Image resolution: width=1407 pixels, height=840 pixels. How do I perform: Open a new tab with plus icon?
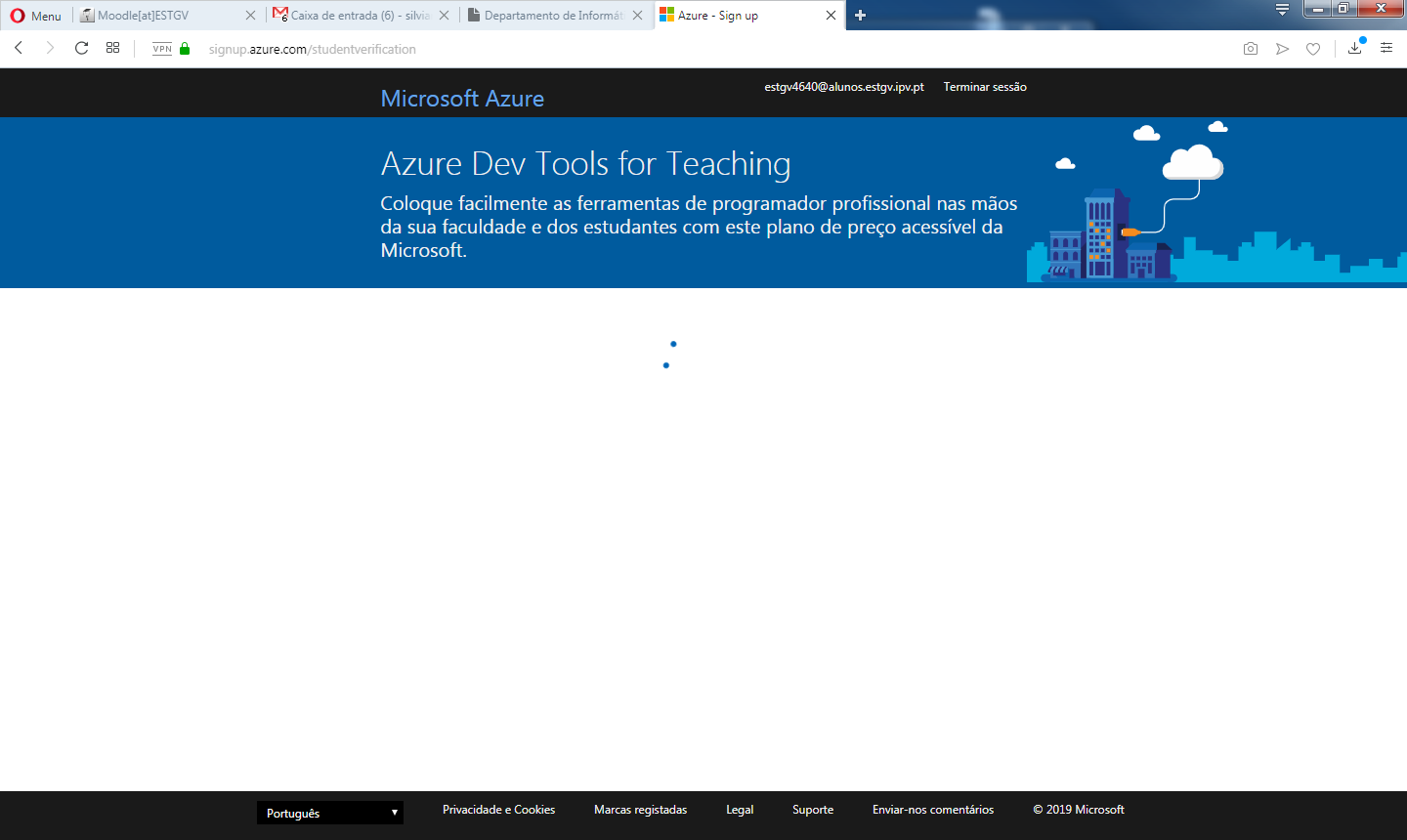pyautogui.click(x=860, y=16)
